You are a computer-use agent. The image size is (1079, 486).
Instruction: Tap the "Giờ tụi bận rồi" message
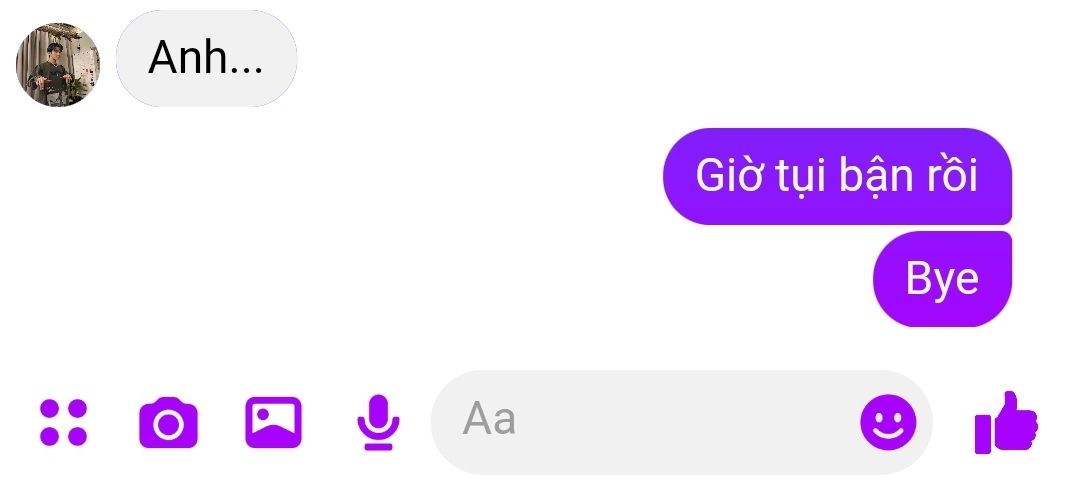click(x=837, y=176)
